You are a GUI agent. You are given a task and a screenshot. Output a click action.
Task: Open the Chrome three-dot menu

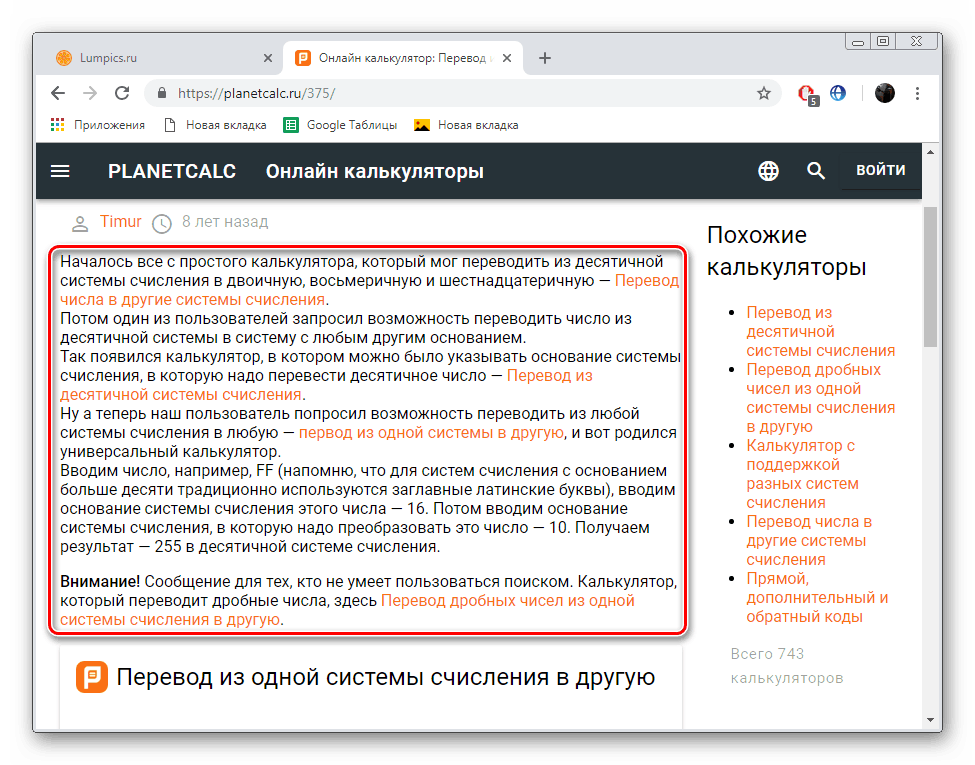(x=917, y=93)
